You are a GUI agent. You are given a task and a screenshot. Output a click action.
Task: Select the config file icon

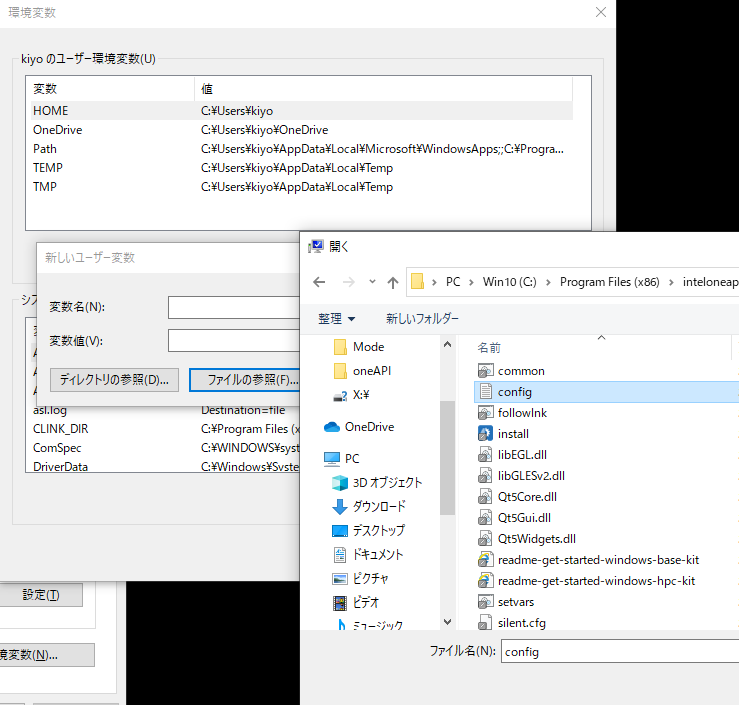point(485,392)
